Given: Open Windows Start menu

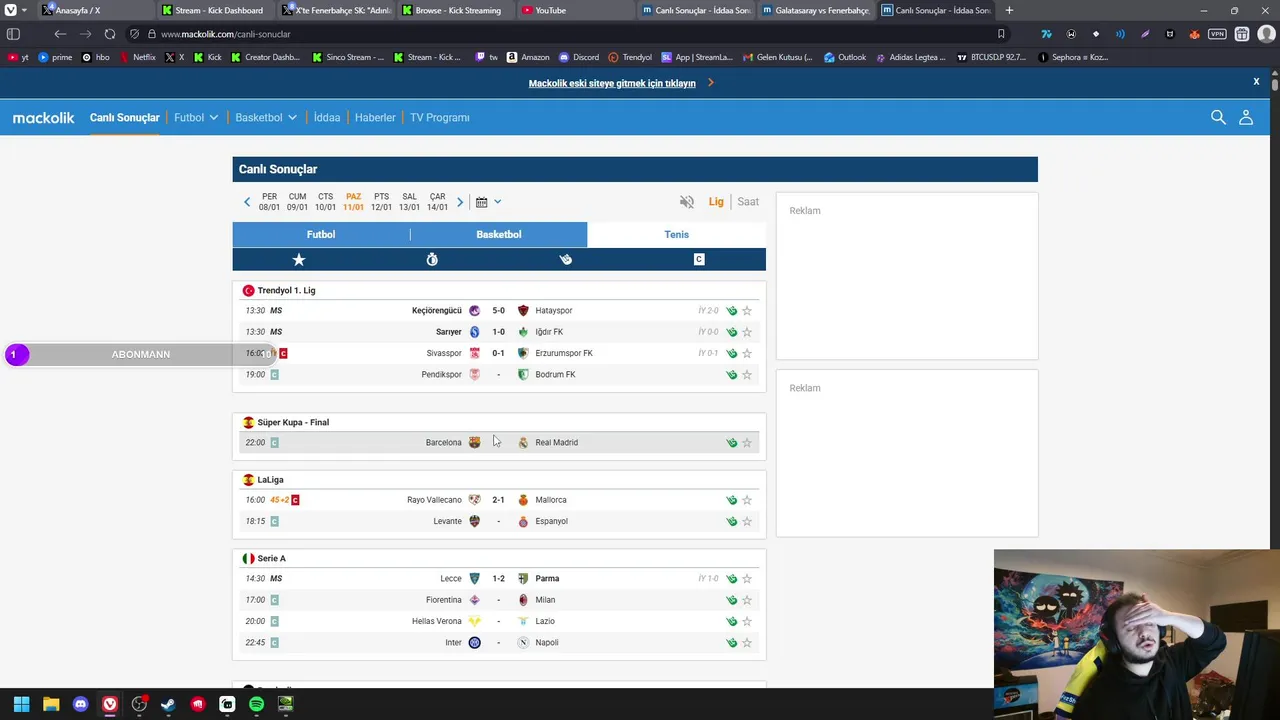Looking at the screenshot, I should [x=21, y=705].
